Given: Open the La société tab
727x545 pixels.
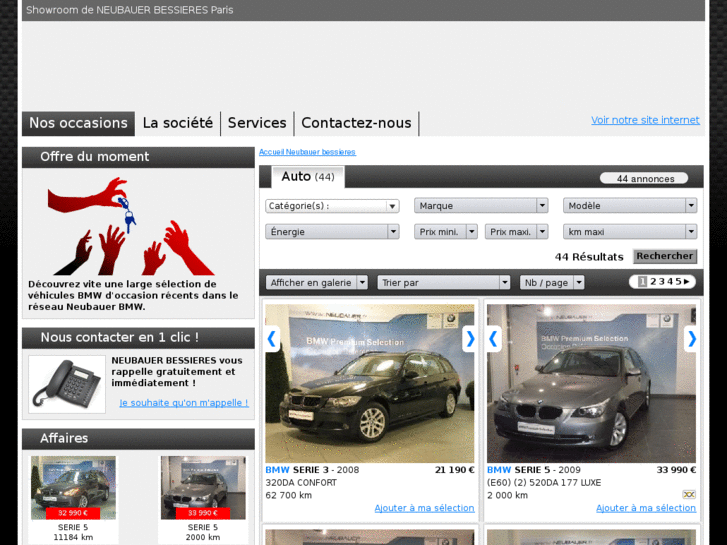Looking at the screenshot, I should (178, 123).
